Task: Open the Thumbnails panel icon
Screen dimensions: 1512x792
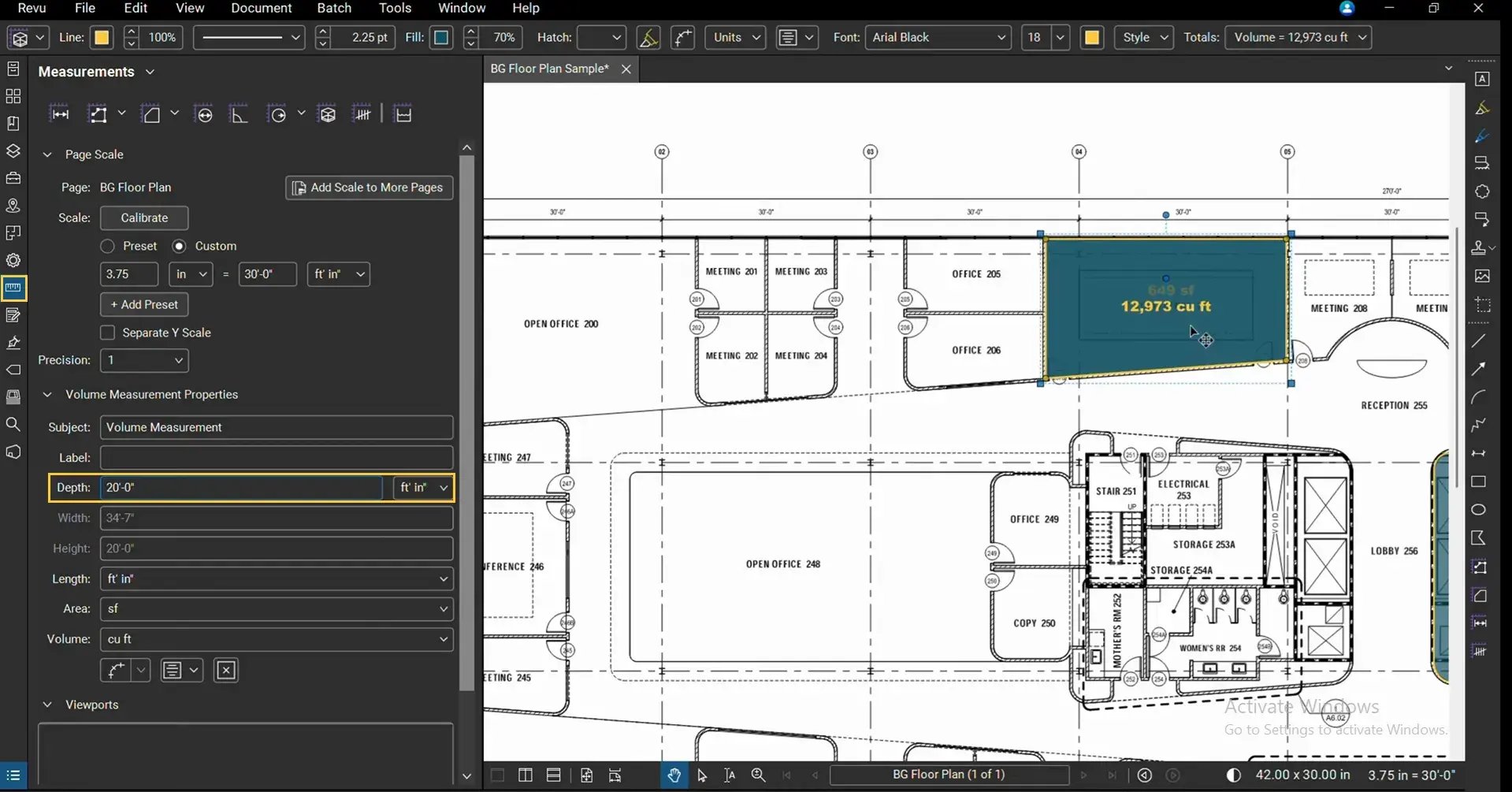Action: (x=13, y=96)
